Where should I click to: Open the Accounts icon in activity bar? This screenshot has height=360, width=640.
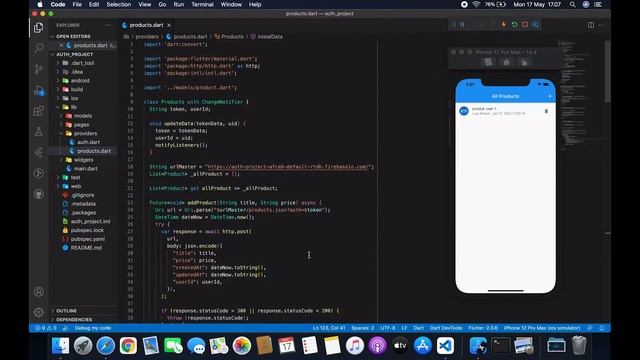point(39,291)
